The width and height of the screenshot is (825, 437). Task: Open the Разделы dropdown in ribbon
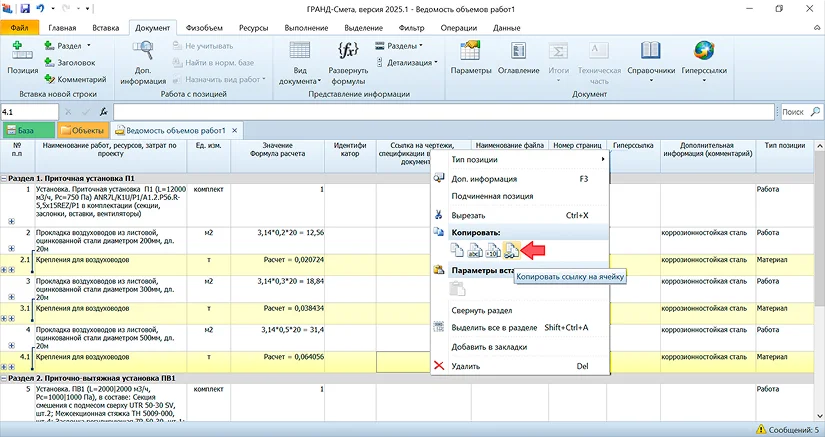coord(399,46)
